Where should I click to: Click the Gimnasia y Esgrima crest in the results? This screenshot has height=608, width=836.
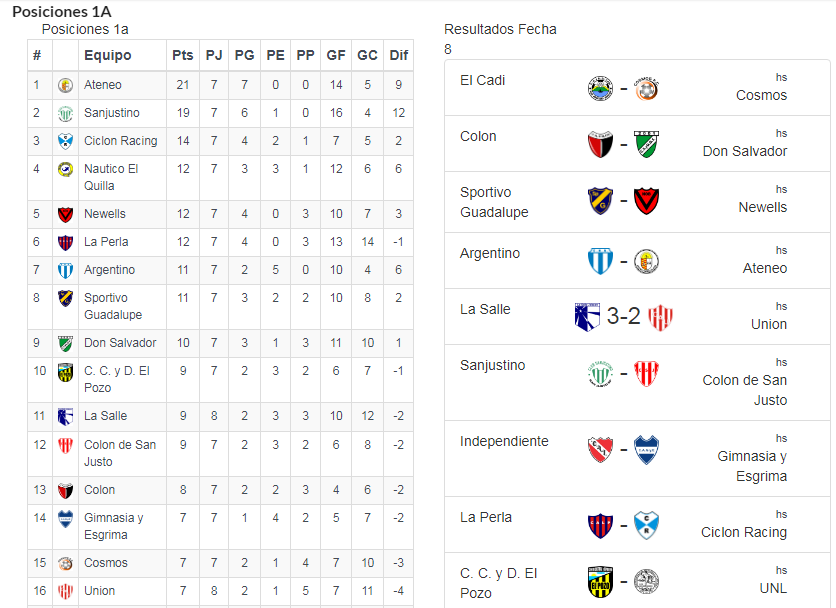click(646, 450)
